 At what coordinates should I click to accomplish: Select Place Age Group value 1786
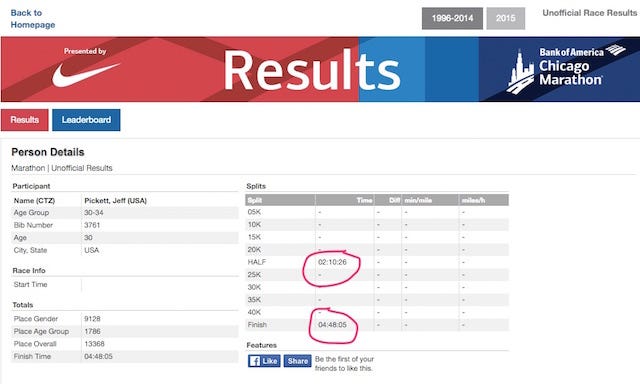tap(92, 332)
